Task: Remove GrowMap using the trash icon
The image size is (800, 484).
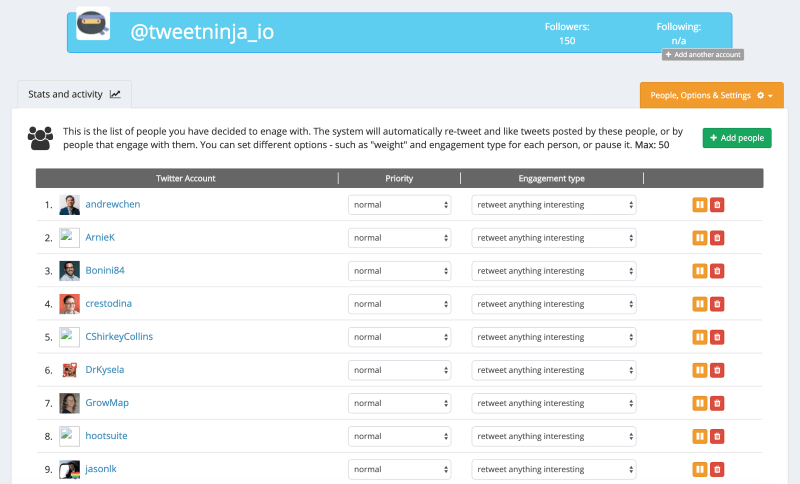Action: point(717,403)
